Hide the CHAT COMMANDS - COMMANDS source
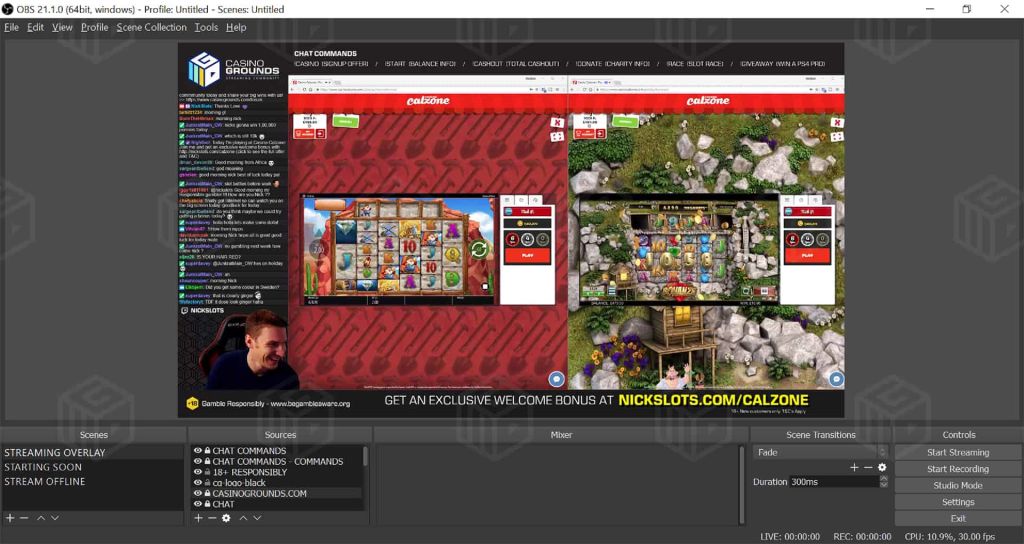This screenshot has height=544, width=1024. pyautogui.click(x=197, y=461)
